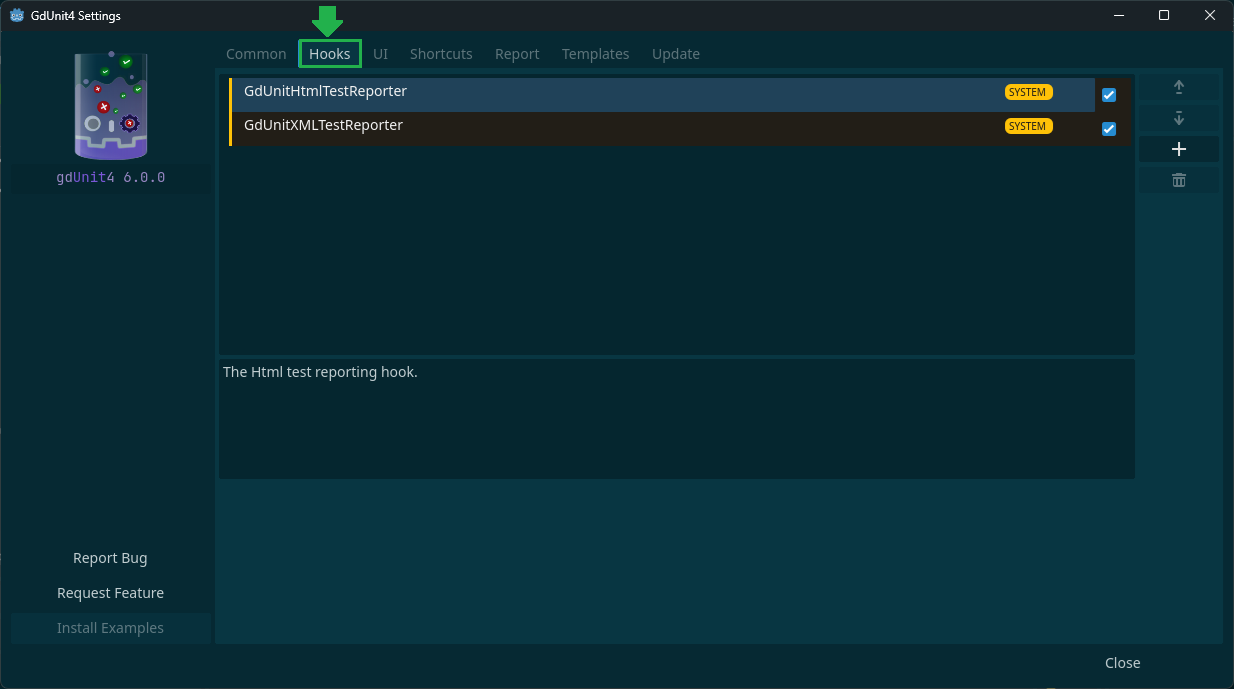1234x689 pixels.
Task: Click SYSTEM badge on GdUnitXMLTestReporter
Action: 1027,126
